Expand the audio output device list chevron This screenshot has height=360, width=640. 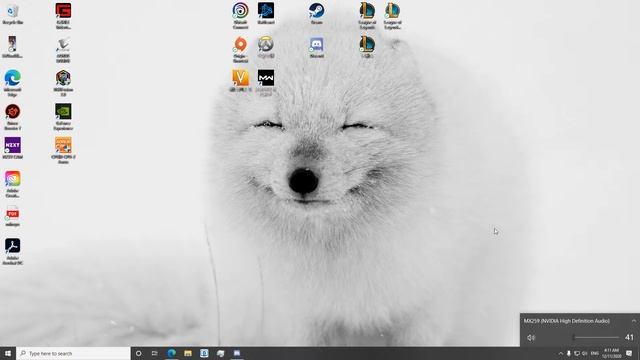tap(633, 321)
